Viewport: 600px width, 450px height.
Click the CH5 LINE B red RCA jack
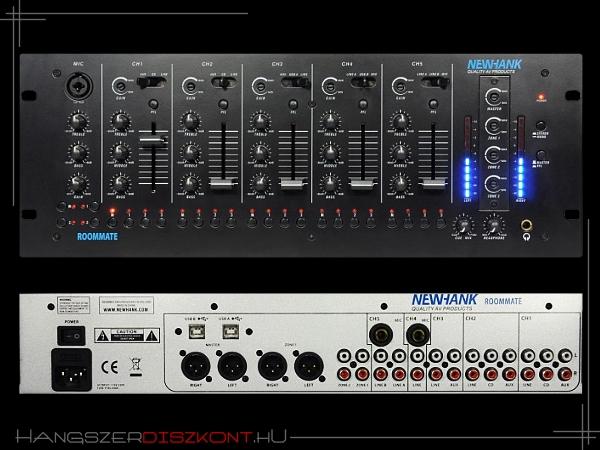(380, 374)
